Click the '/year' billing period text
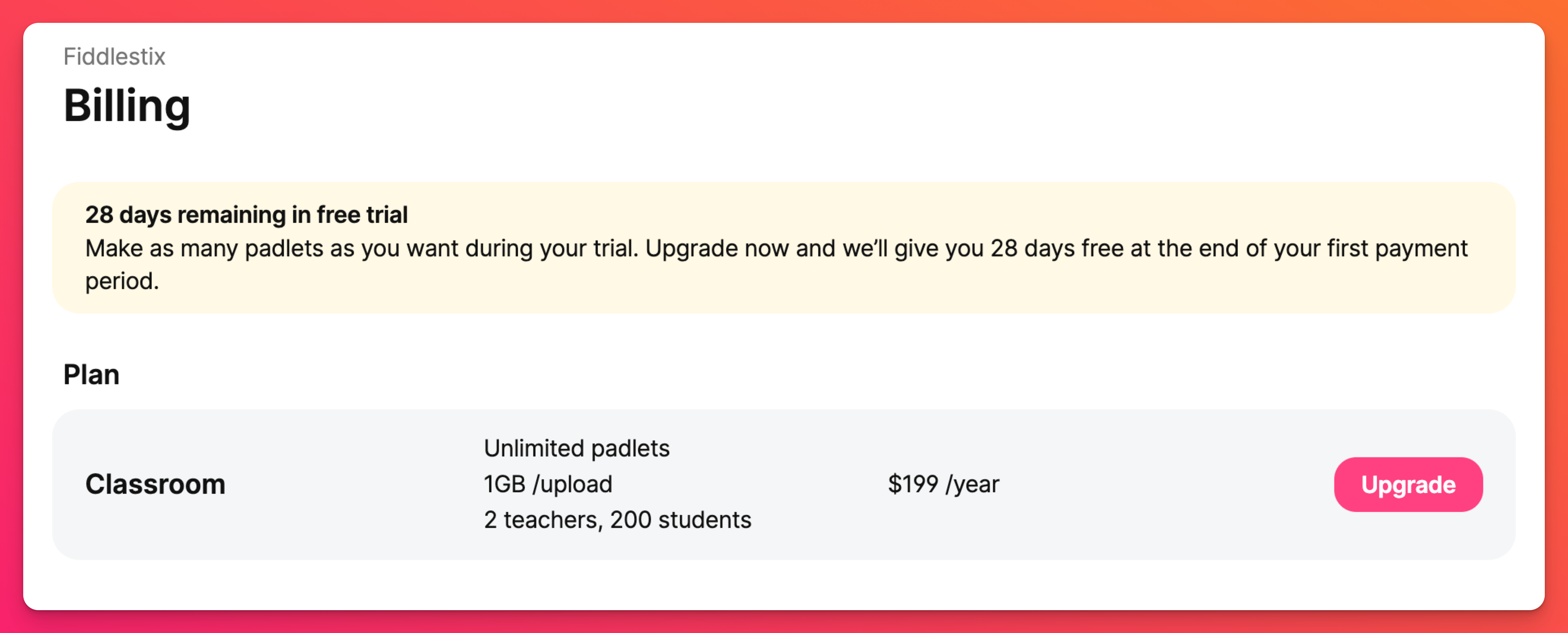 point(972,484)
